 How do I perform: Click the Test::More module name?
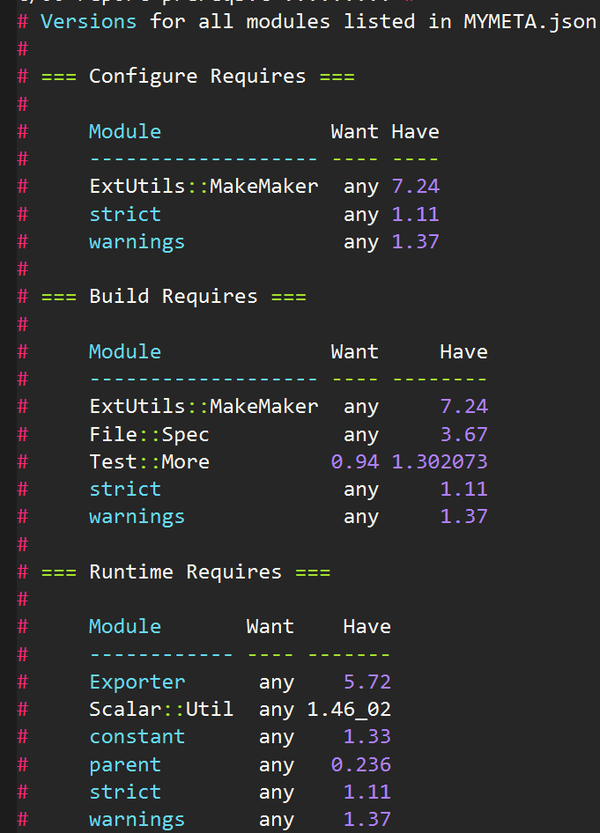[x=149, y=462]
